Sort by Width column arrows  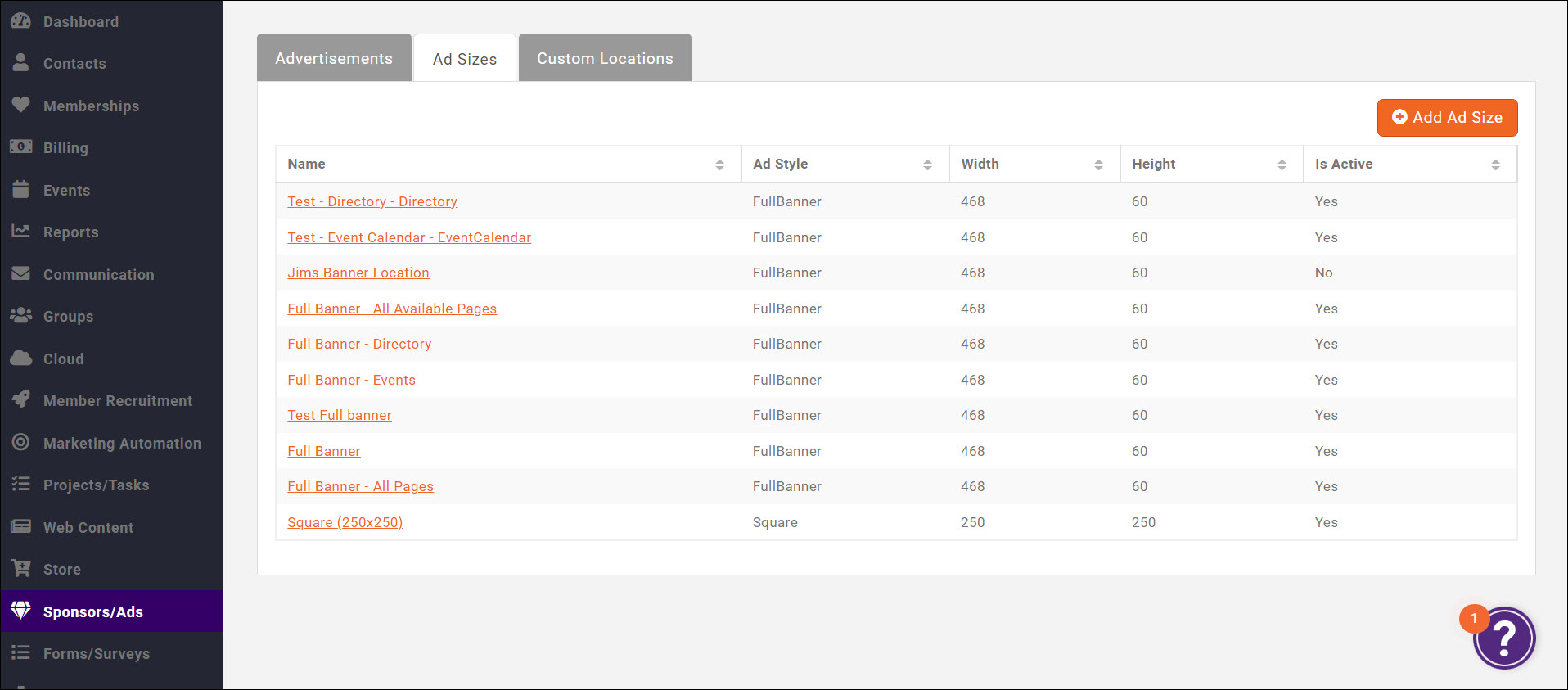coord(1098,165)
